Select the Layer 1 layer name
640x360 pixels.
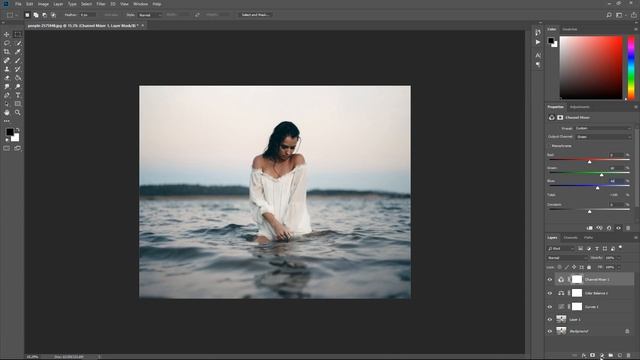pos(575,320)
